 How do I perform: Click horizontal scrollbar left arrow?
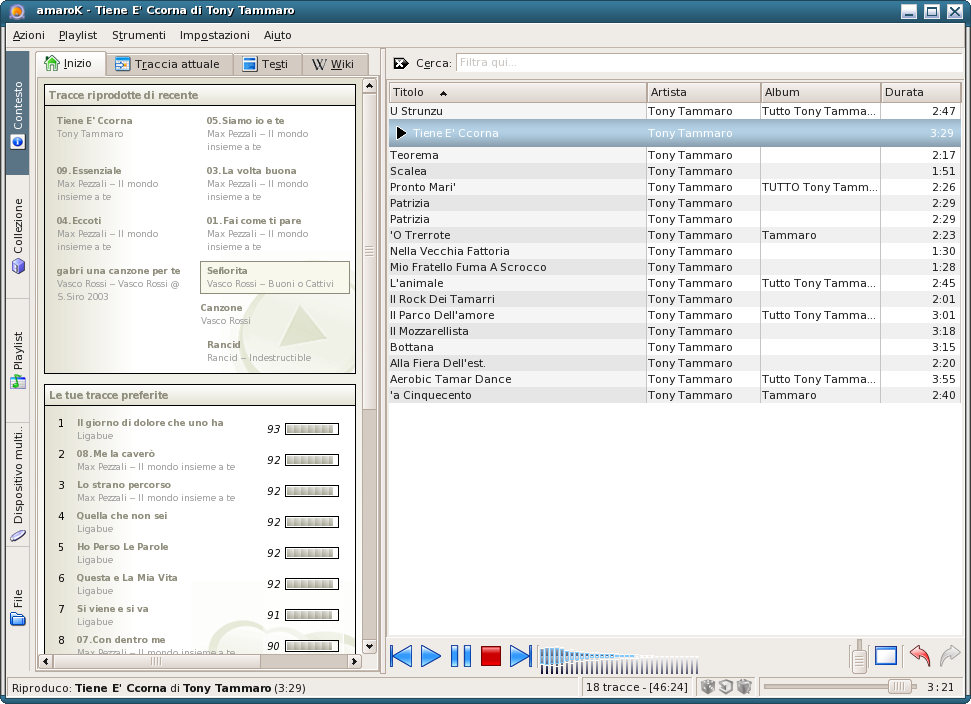coord(46,661)
